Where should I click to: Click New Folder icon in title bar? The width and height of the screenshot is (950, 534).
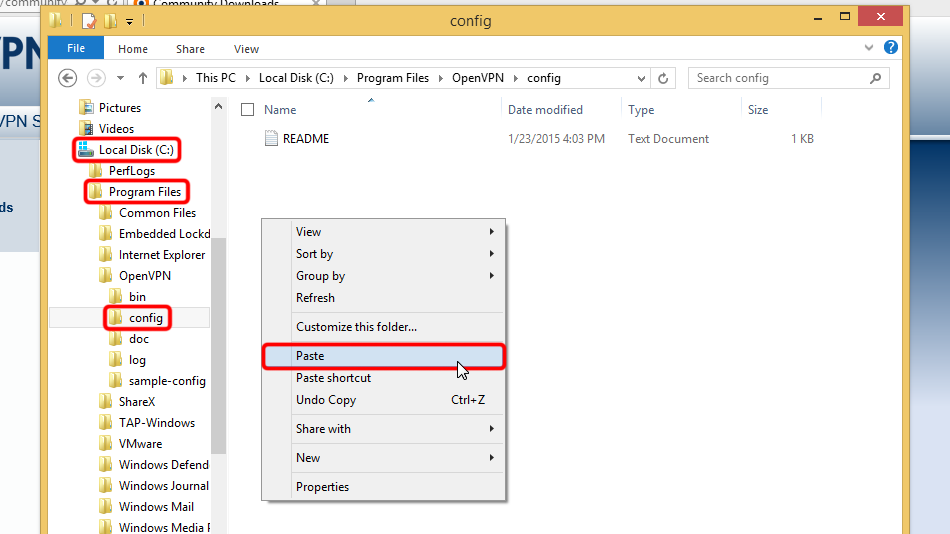click(x=110, y=21)
